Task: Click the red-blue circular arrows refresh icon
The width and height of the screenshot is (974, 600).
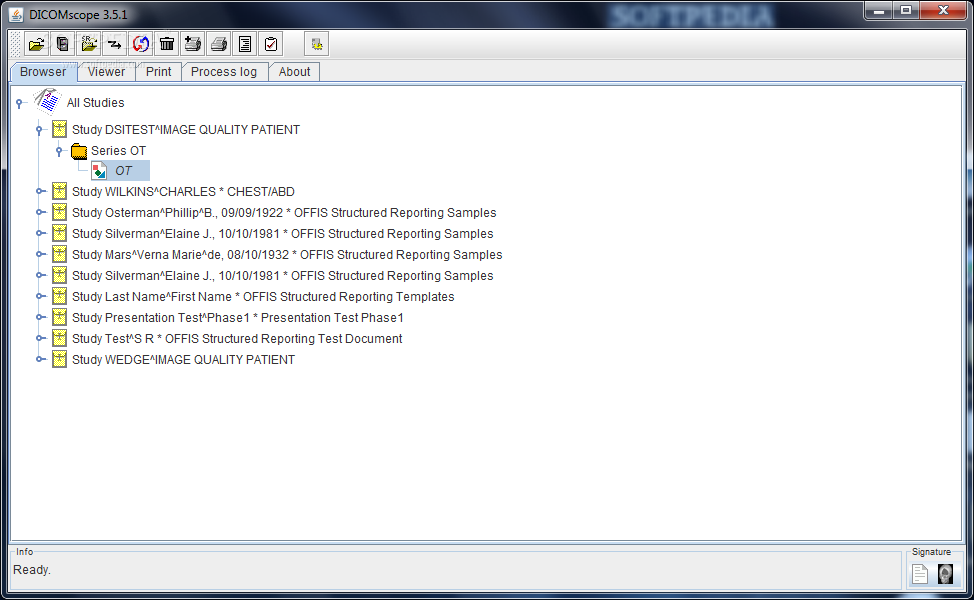Action: tap(141, 44)
